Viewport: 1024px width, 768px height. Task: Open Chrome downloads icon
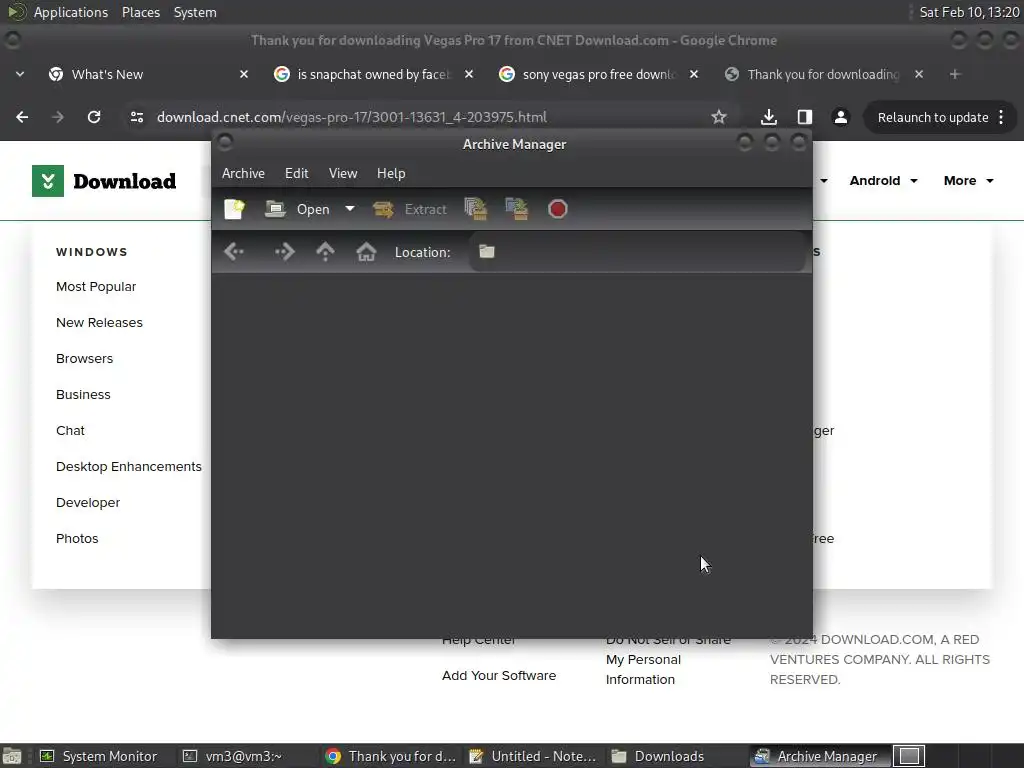769,117
